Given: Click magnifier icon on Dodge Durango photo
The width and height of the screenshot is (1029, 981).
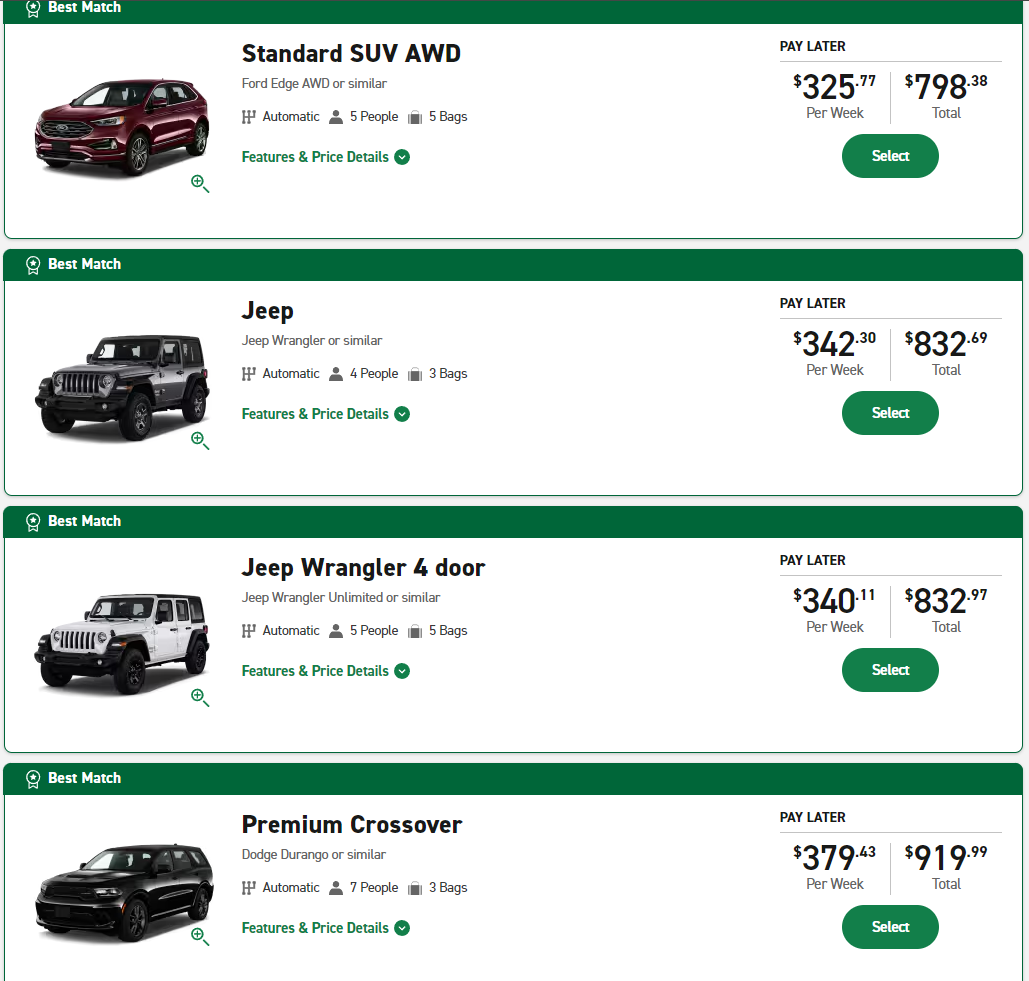Looking at the screenshot, I should pyautogui.click(x=200, y=936).
